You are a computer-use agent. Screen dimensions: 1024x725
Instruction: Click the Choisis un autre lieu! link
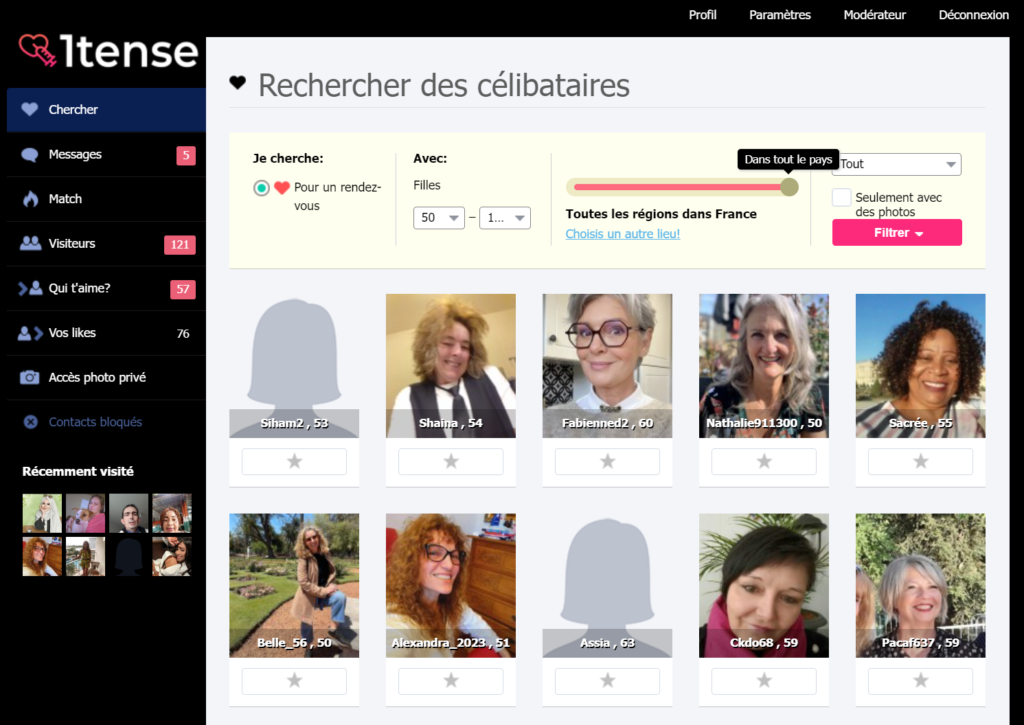(x=622, y=234)
